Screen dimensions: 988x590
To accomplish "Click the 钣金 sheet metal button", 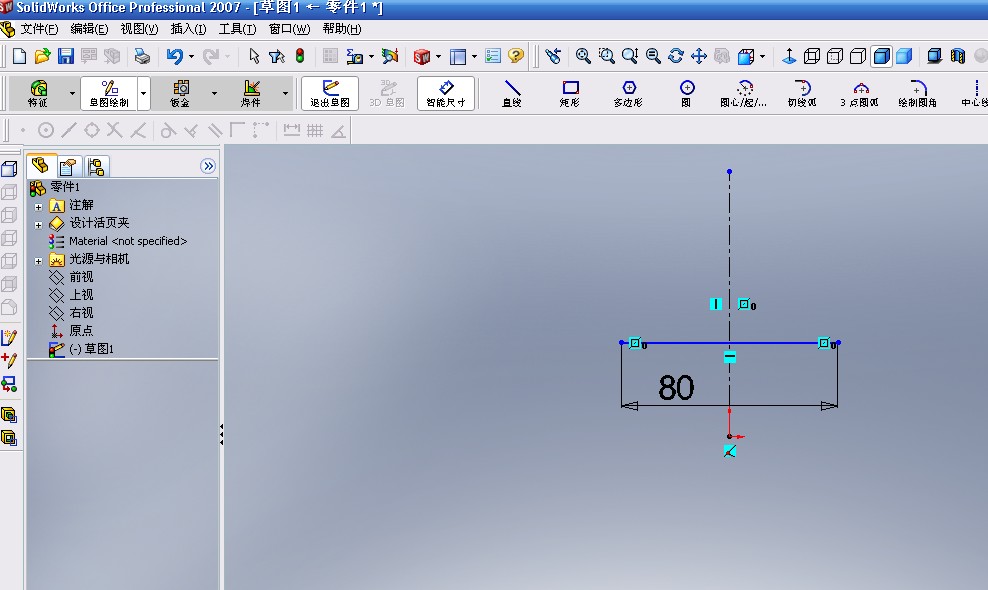I will point(180,93).
